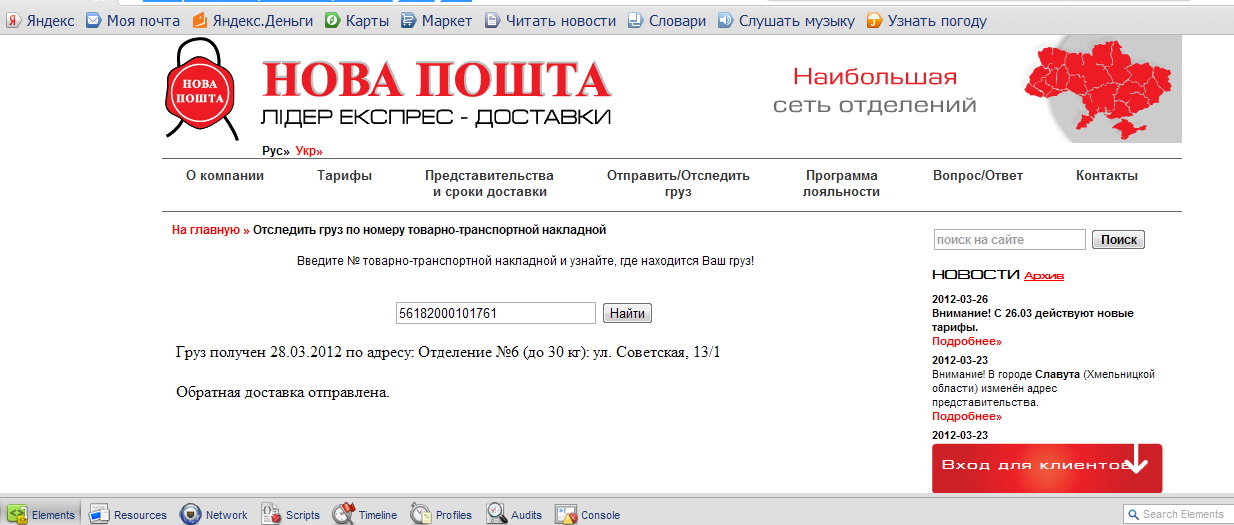Open Представительства и сроки доставки page
This screenshot has height=525, width=1234.
[489, 183]
